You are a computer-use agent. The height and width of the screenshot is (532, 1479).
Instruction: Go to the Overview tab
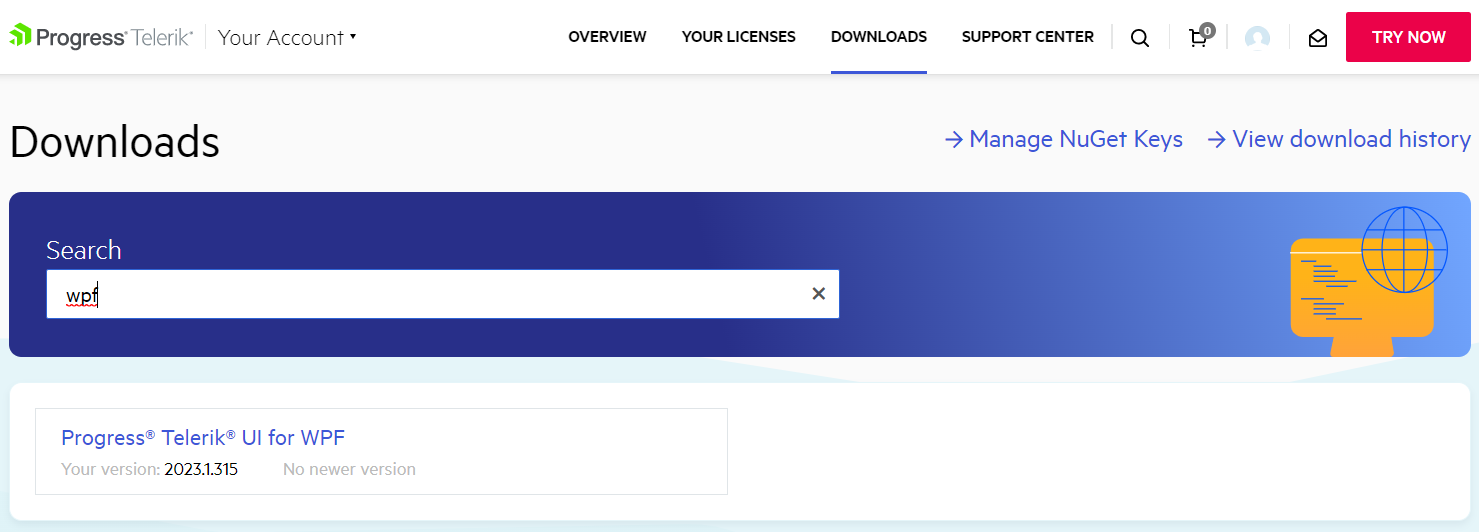tap(607, 37)
